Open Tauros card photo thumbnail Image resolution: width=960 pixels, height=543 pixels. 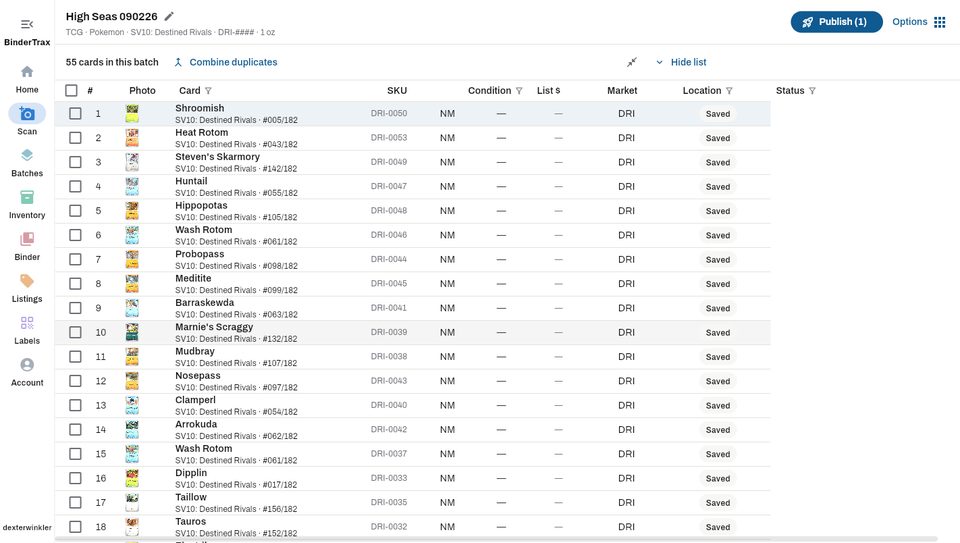pos(132,526)
